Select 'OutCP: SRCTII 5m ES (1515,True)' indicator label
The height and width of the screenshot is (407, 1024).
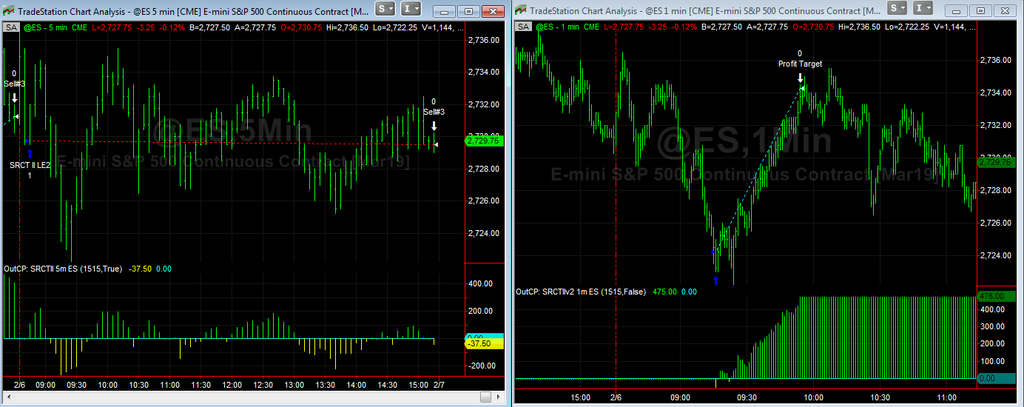63,269
